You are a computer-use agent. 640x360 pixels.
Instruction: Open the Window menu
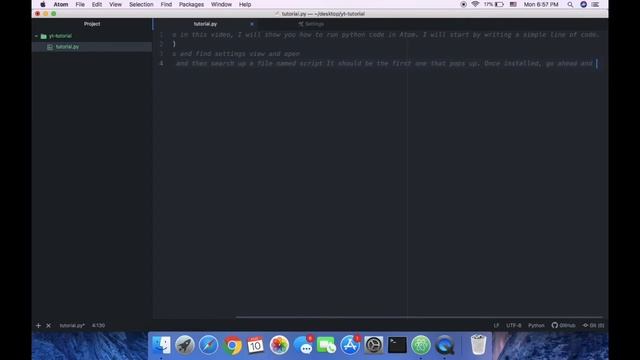221,4
